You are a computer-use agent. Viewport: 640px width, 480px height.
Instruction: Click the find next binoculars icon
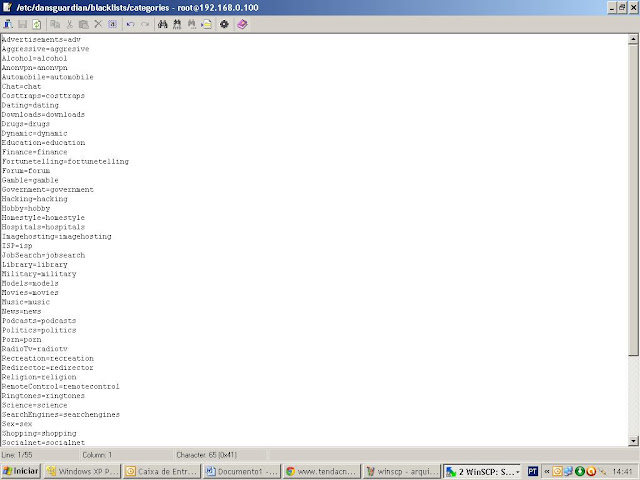point(191,24)
